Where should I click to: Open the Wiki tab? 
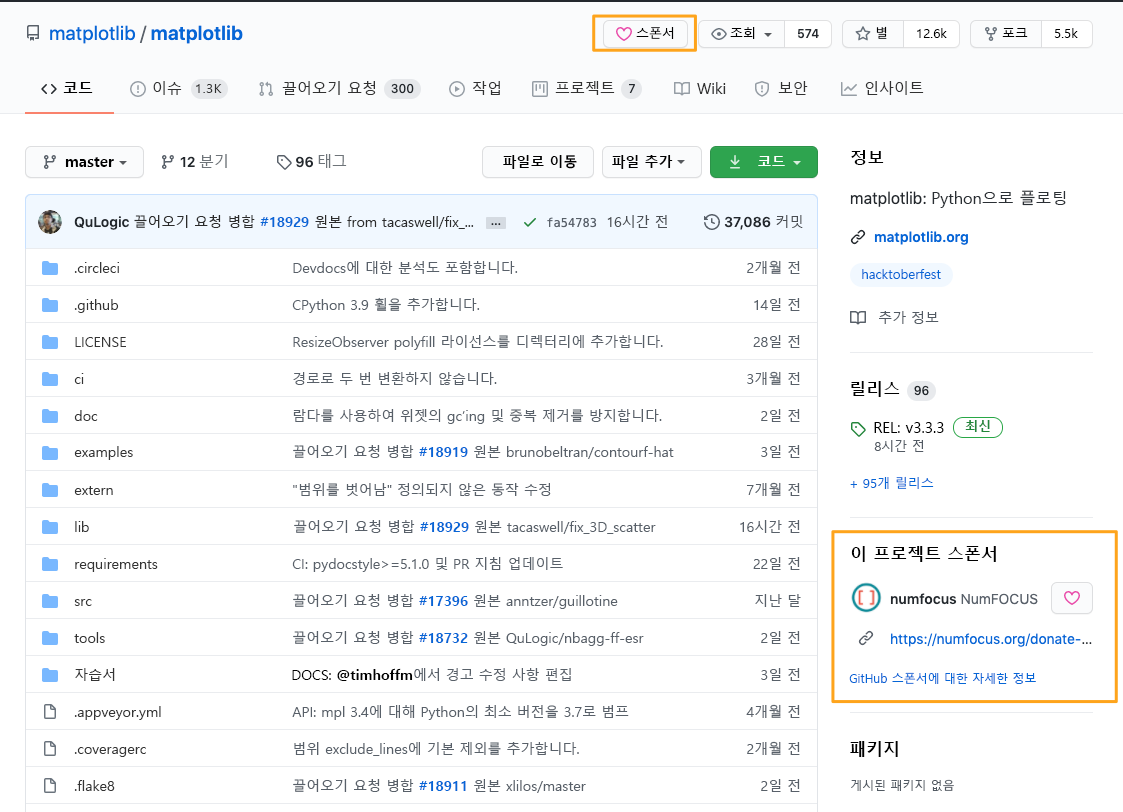point(700,88)
